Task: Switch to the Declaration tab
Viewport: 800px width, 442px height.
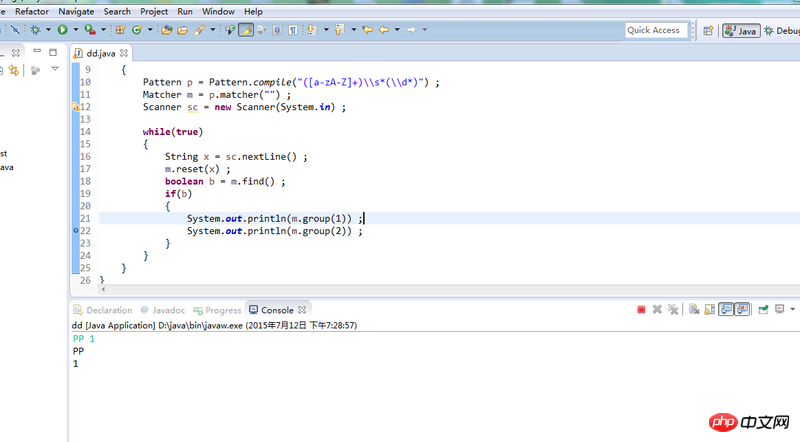Action: [103, 310]
